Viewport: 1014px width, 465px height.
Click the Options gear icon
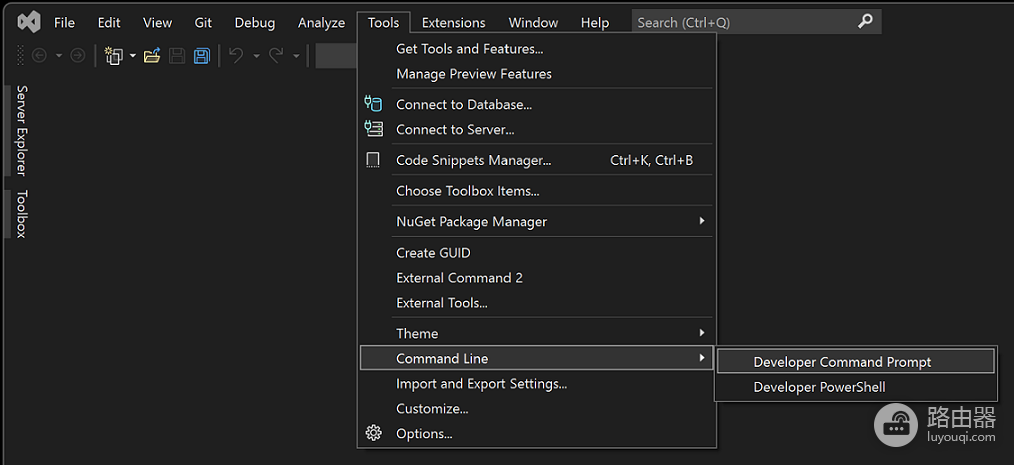click(374, 433)
